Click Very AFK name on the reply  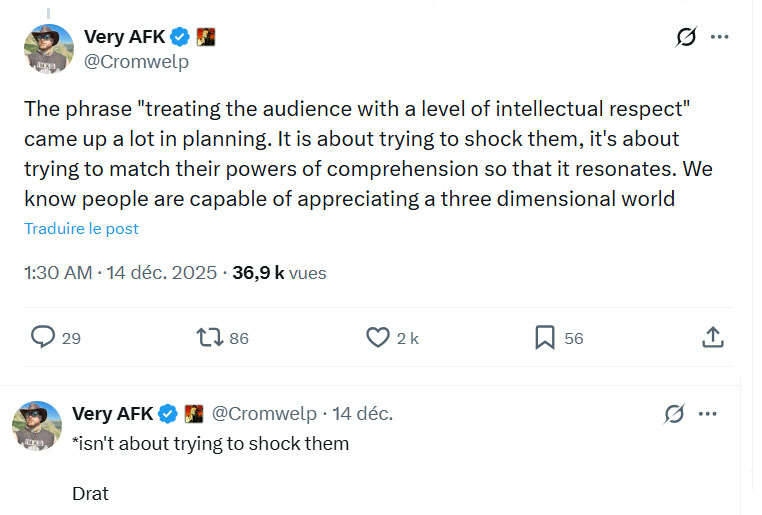[113, 413]
